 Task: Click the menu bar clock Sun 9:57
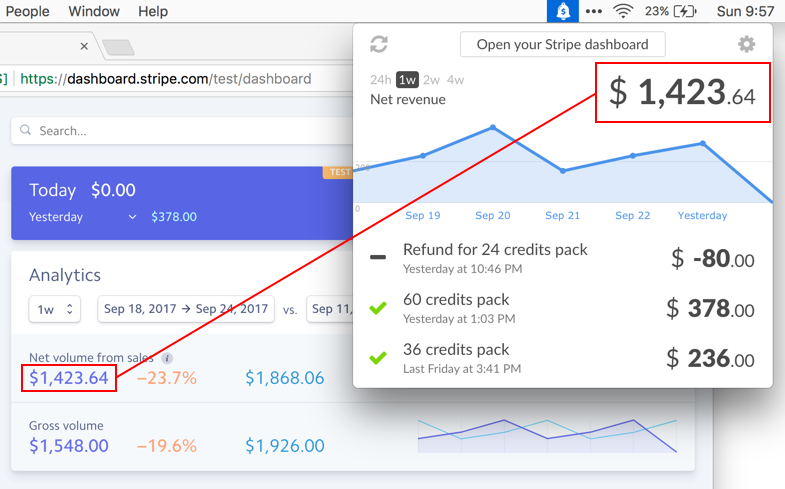745,11
